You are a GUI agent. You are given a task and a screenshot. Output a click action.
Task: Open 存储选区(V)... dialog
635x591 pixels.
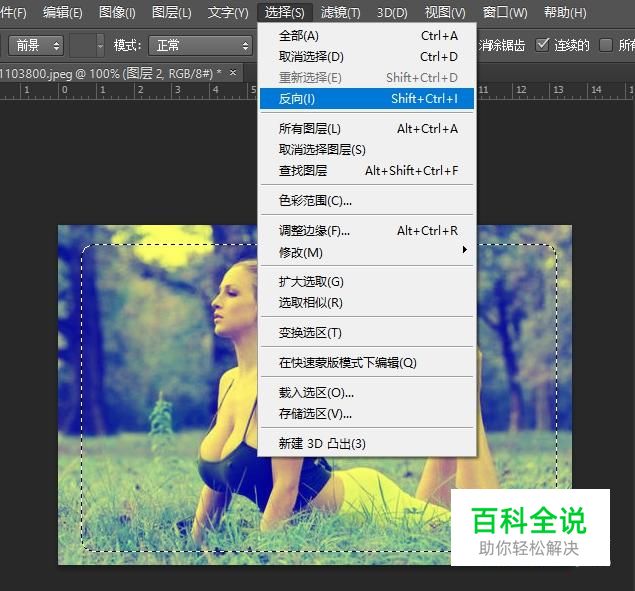[367, 414]
